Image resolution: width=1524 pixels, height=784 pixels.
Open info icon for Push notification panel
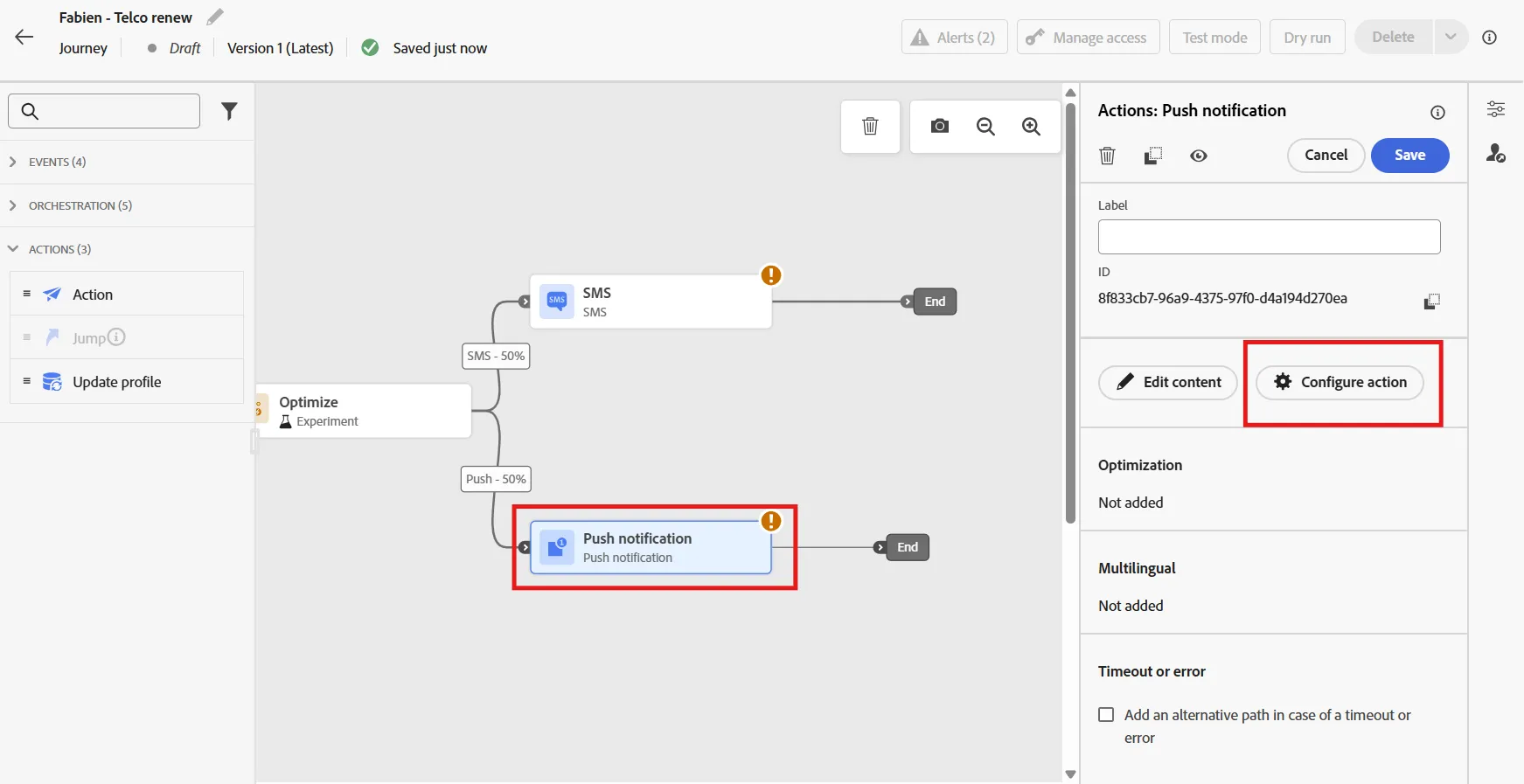tap(1437, 112)
